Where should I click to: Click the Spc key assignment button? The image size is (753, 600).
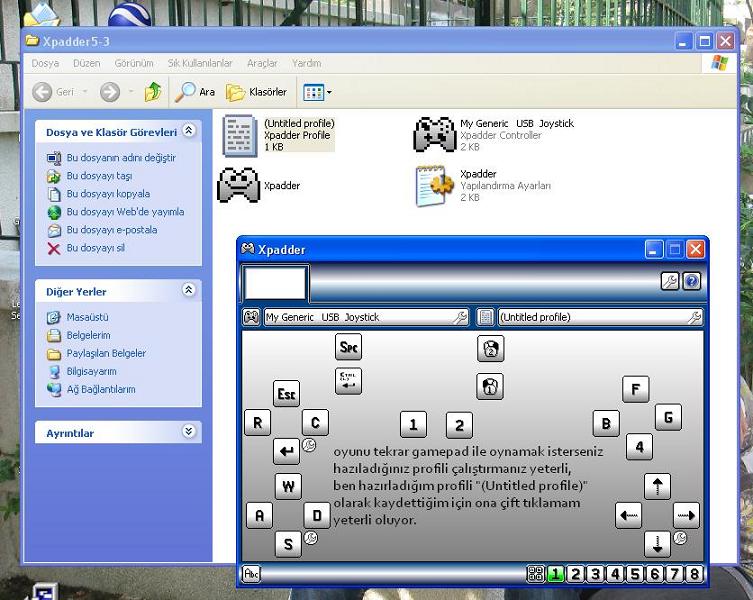click(x=348, y=346)
